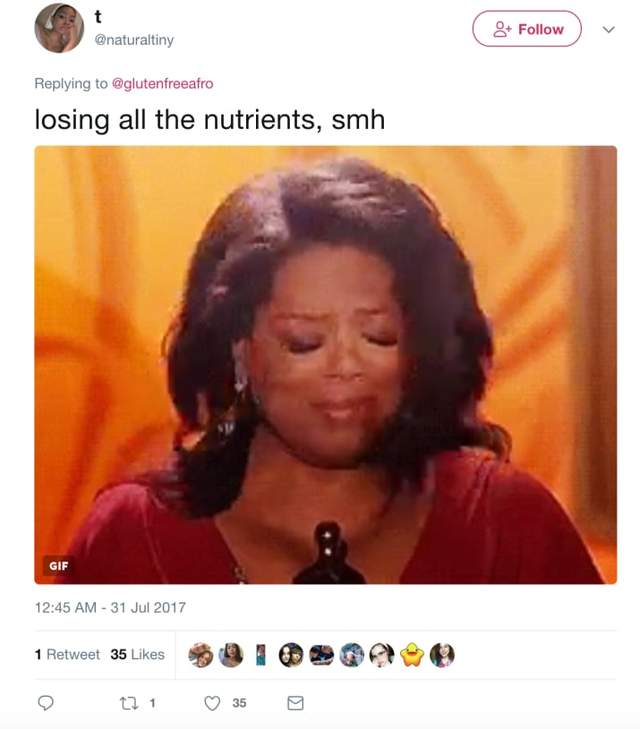
Task: View the 35 Likes list
Action: click(x=137, y=654)
